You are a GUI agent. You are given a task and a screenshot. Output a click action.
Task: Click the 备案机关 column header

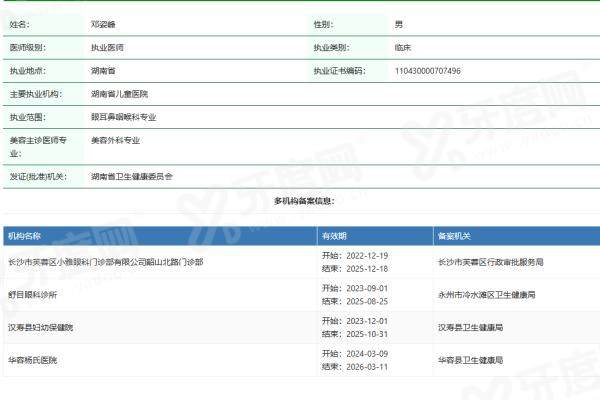453,236
